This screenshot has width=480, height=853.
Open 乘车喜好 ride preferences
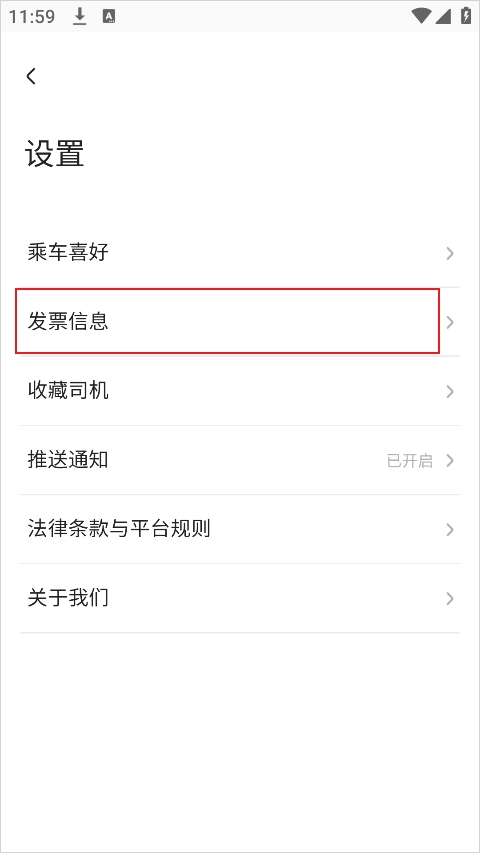240,253
